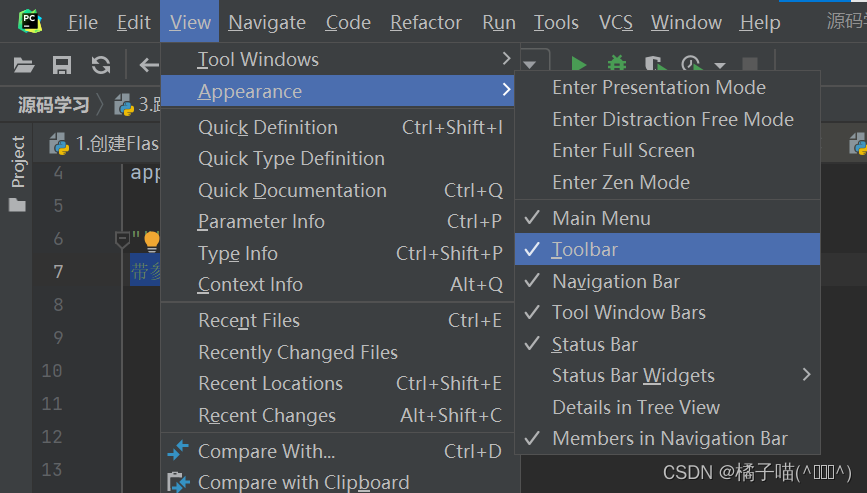Click the Synchronize refresh toolbar icon
Screen dimensions: 867x493
pyautogui.click(x=101, y=65)
